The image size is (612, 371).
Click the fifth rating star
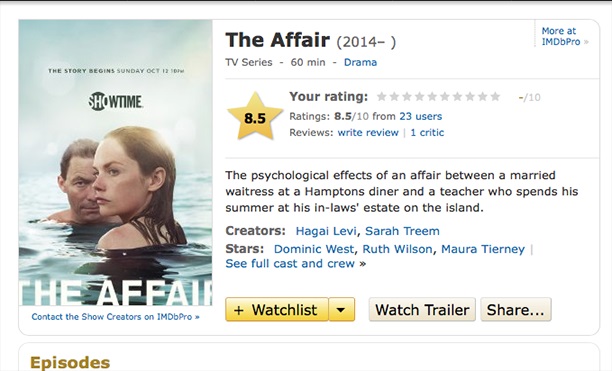432,96
